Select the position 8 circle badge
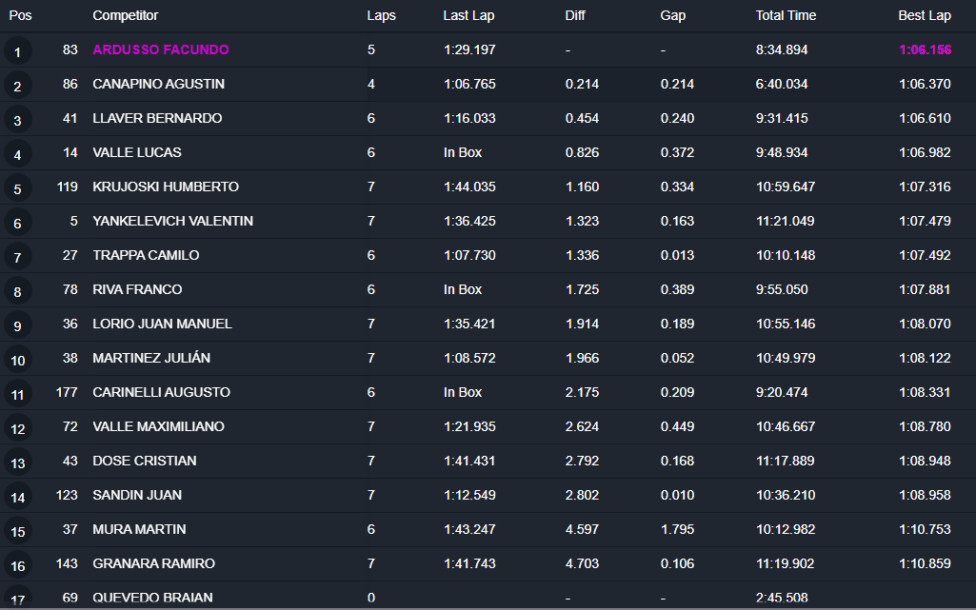This screenshot has height=610, width=976. 17,292
